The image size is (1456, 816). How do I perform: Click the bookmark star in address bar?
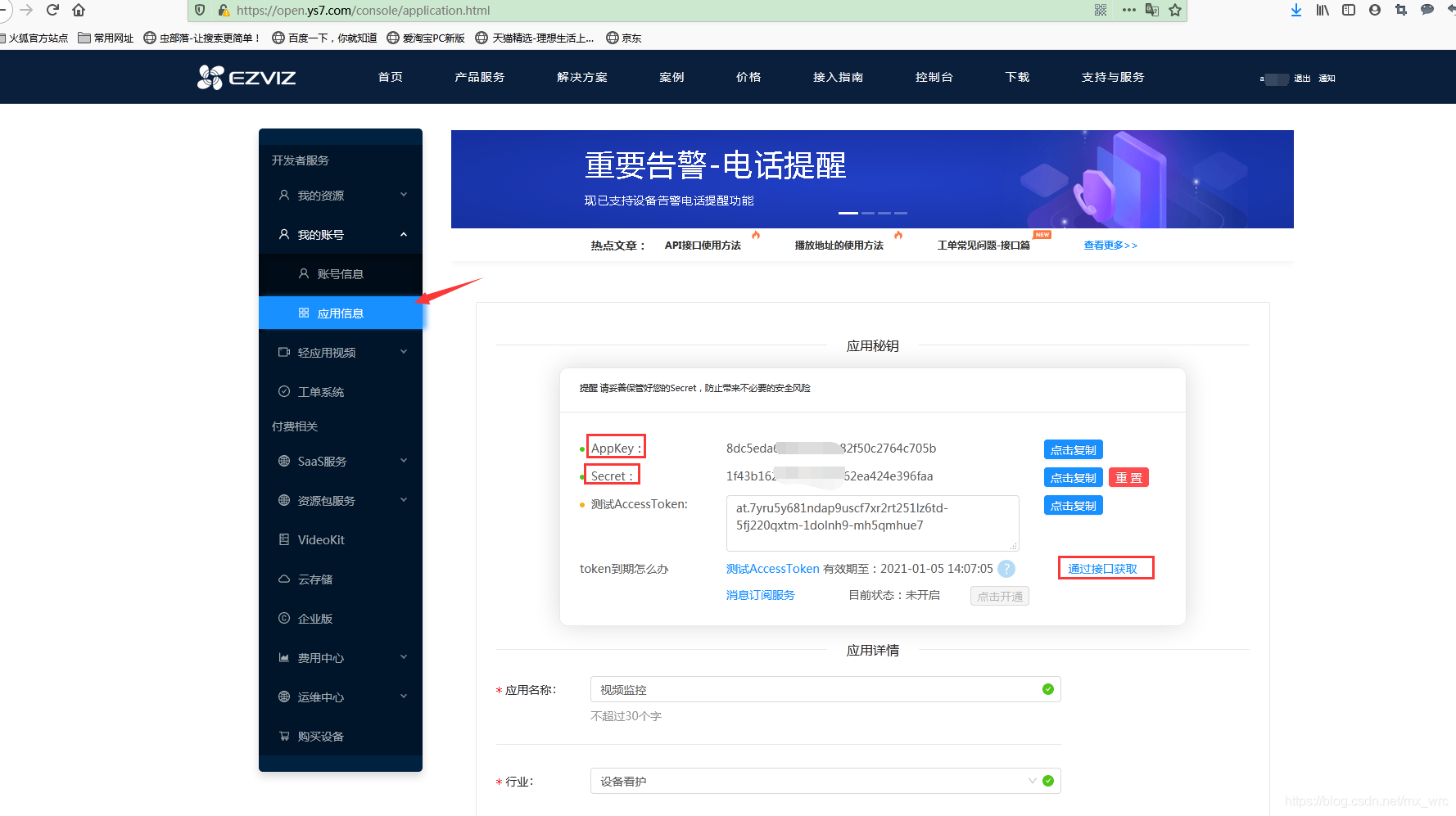coord(1177,11)
